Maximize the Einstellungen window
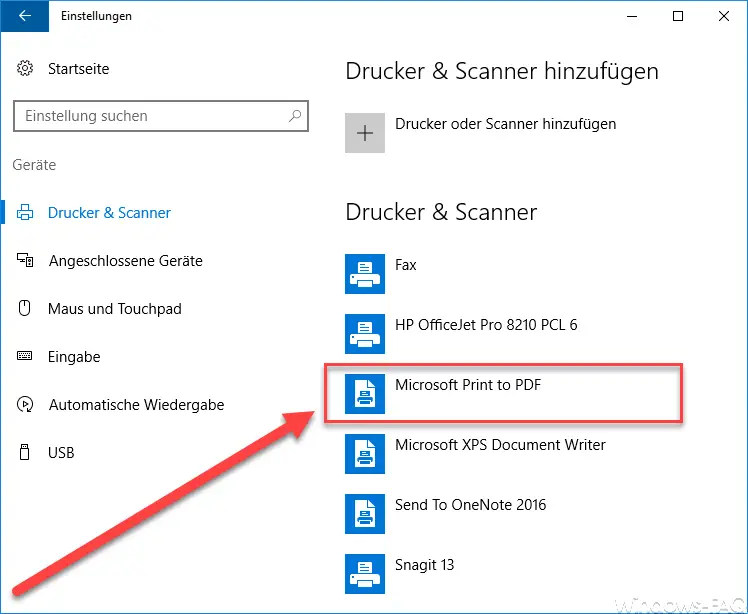 click(x=677, y=16)
